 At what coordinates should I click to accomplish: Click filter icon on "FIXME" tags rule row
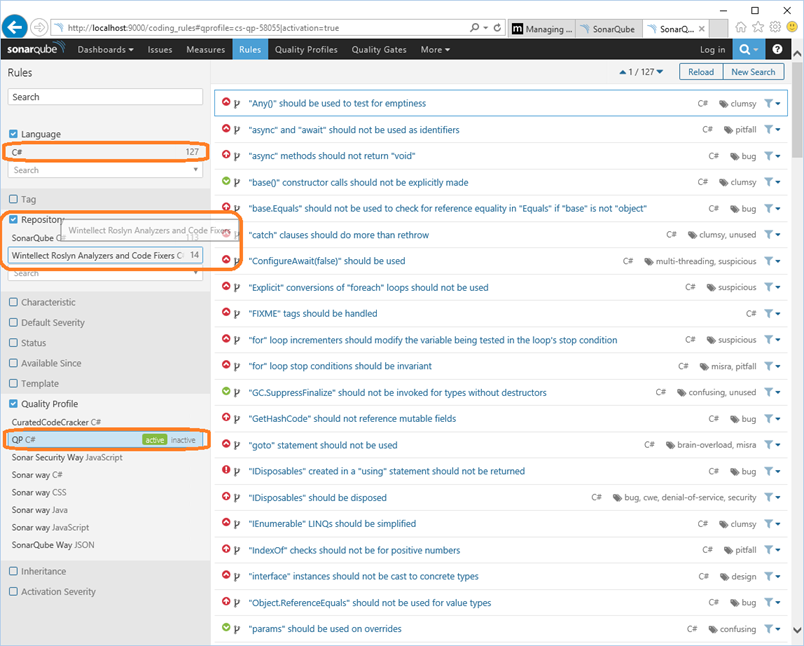[768, 313]
